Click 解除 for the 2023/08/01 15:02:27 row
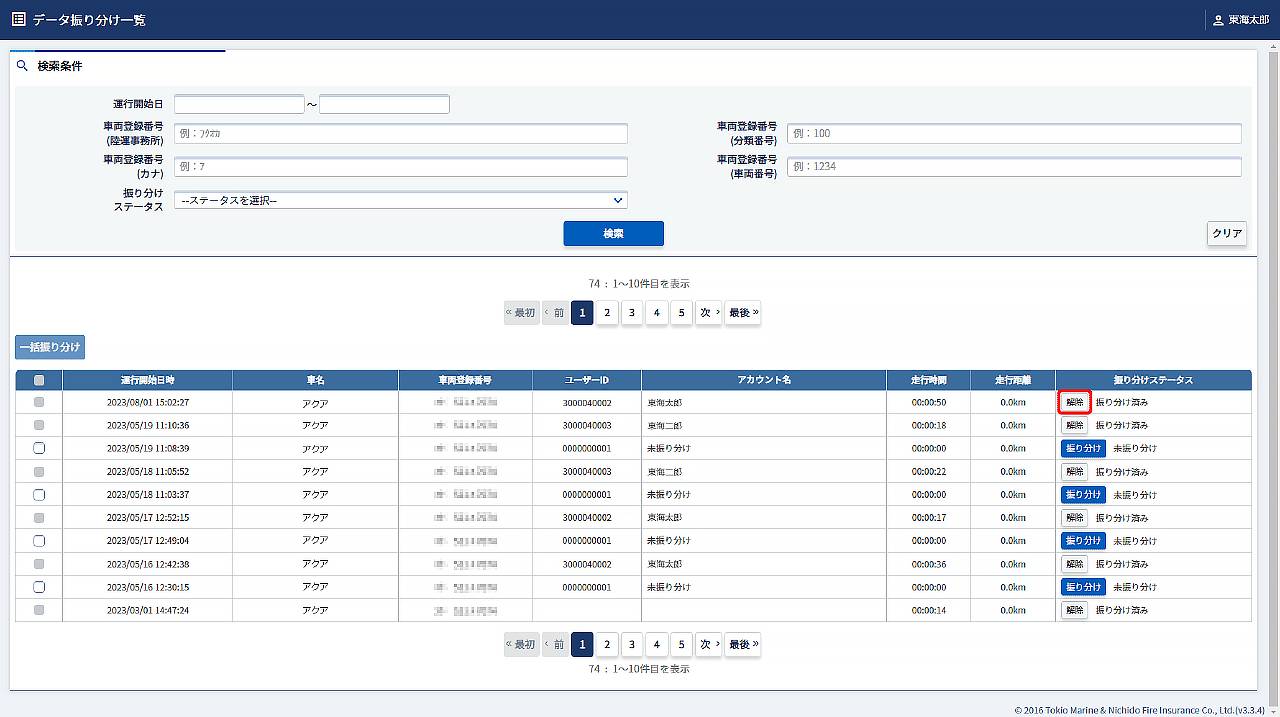This screenshot has width=1280, height=717. point(1074,402)
